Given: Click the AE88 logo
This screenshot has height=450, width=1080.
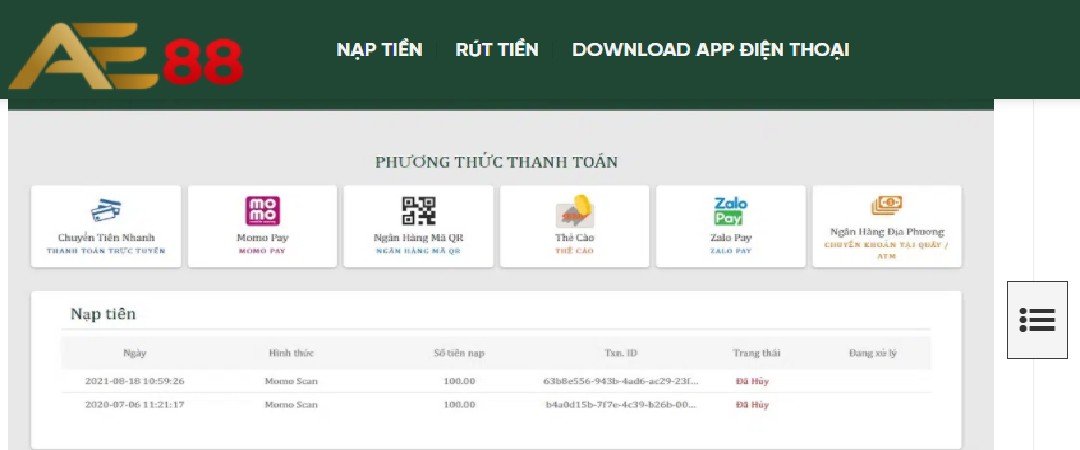Looking at the screenshot, I should click(125, 57).
